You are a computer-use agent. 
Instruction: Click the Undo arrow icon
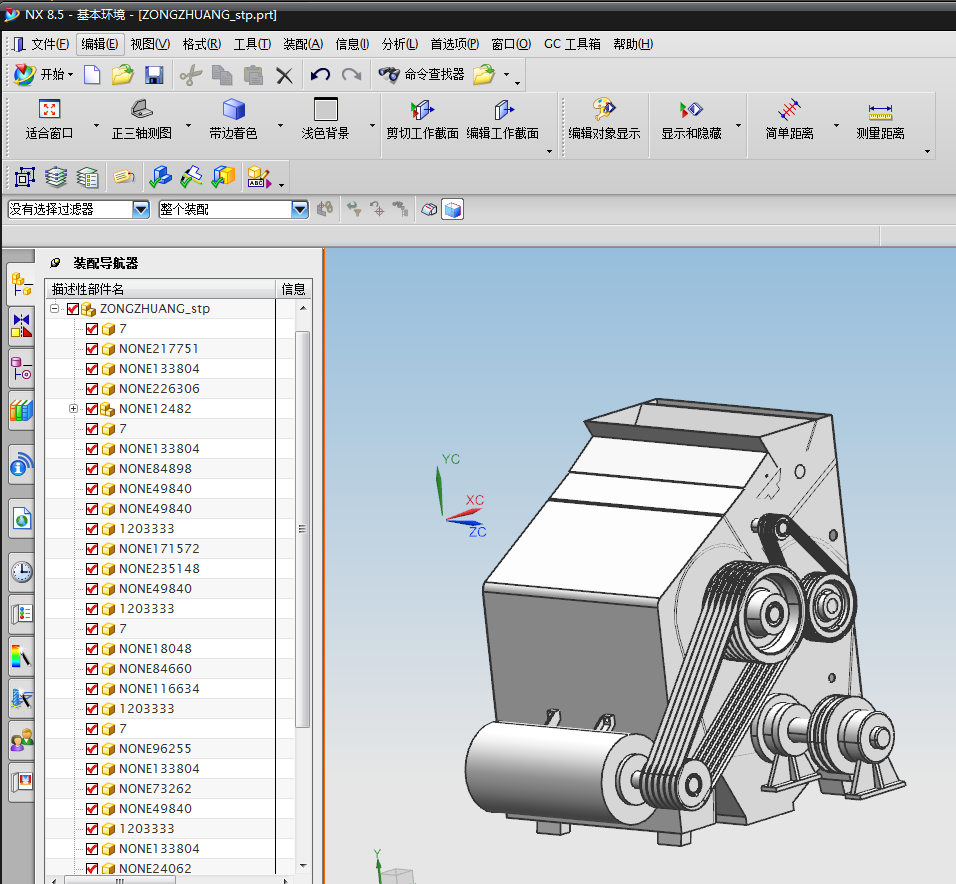[320, 75]
